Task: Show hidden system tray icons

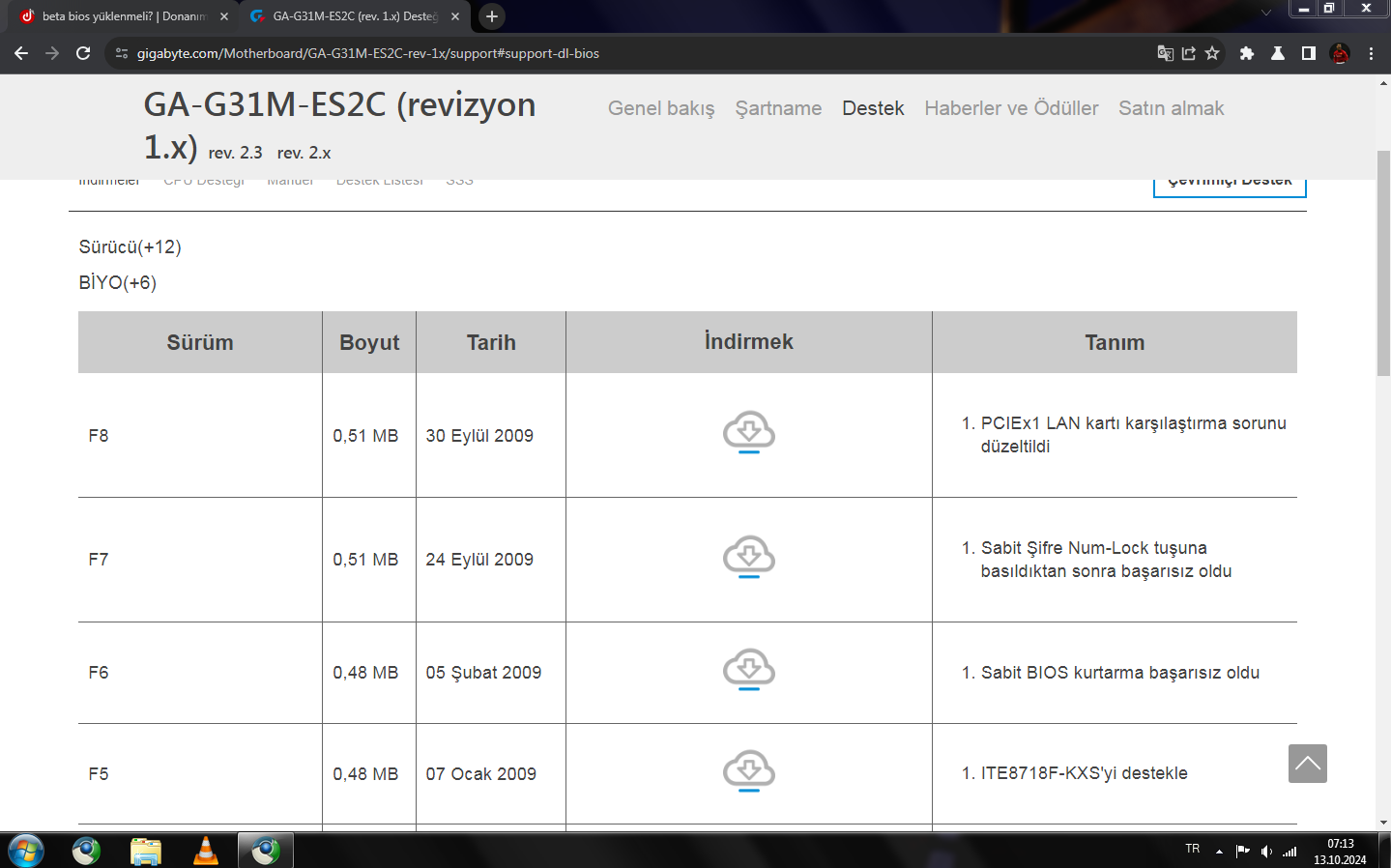Action: click(1219, 852)
